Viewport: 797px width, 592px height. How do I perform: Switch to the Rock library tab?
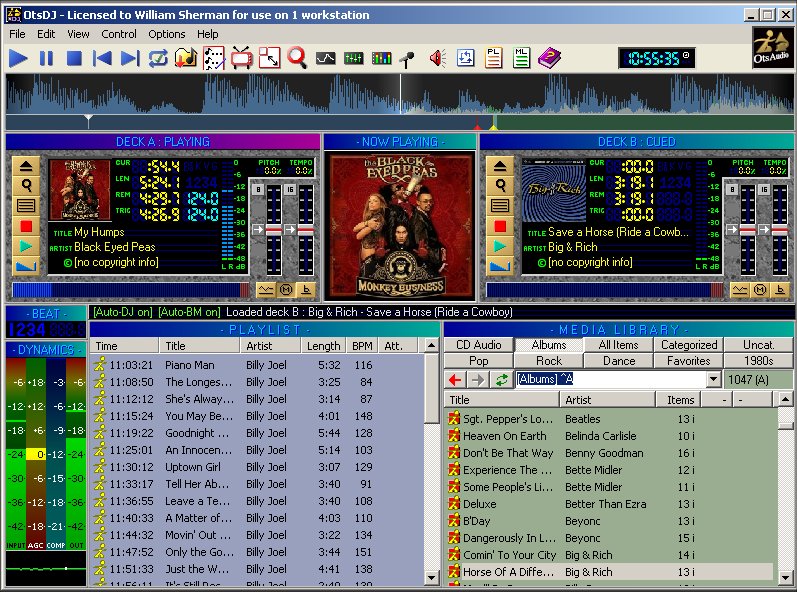[x=549, y=361]
